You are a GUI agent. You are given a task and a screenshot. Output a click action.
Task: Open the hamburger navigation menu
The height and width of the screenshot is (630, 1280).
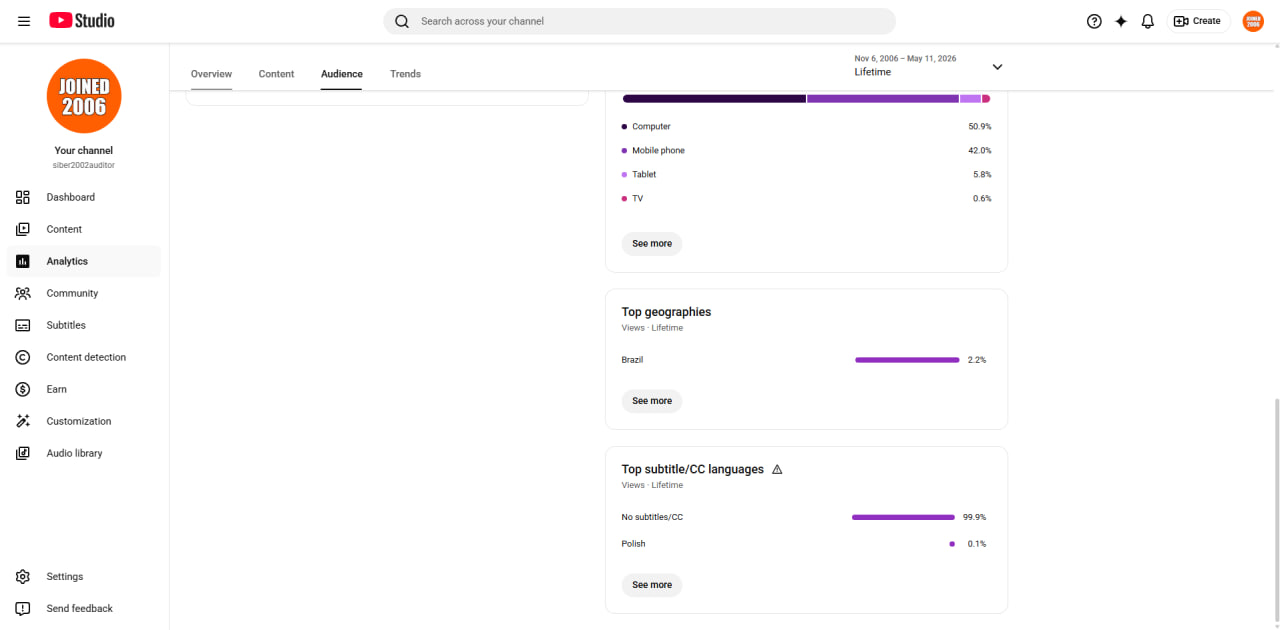(x=24, y=21)
